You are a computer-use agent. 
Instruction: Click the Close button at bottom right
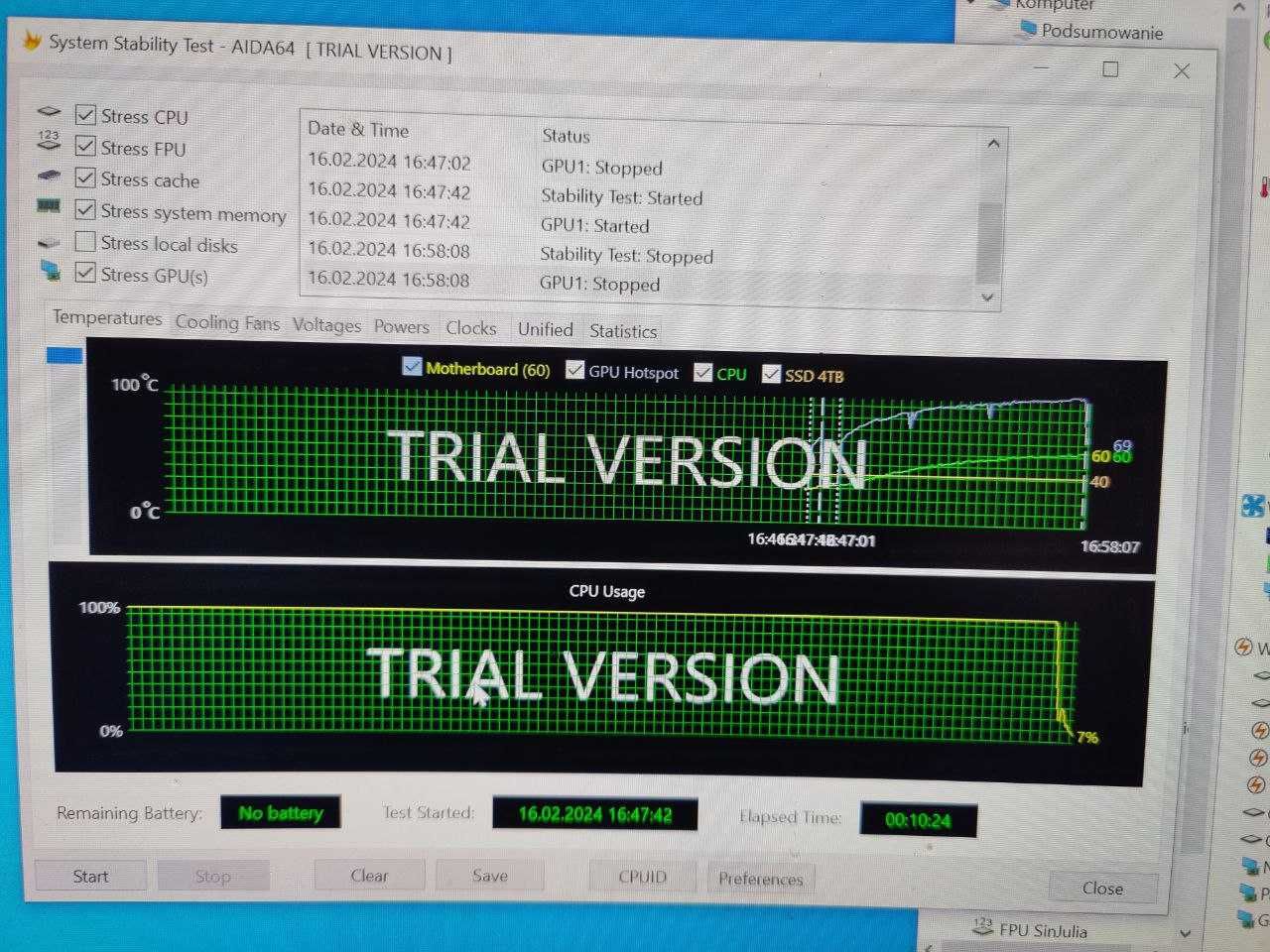1102,888
